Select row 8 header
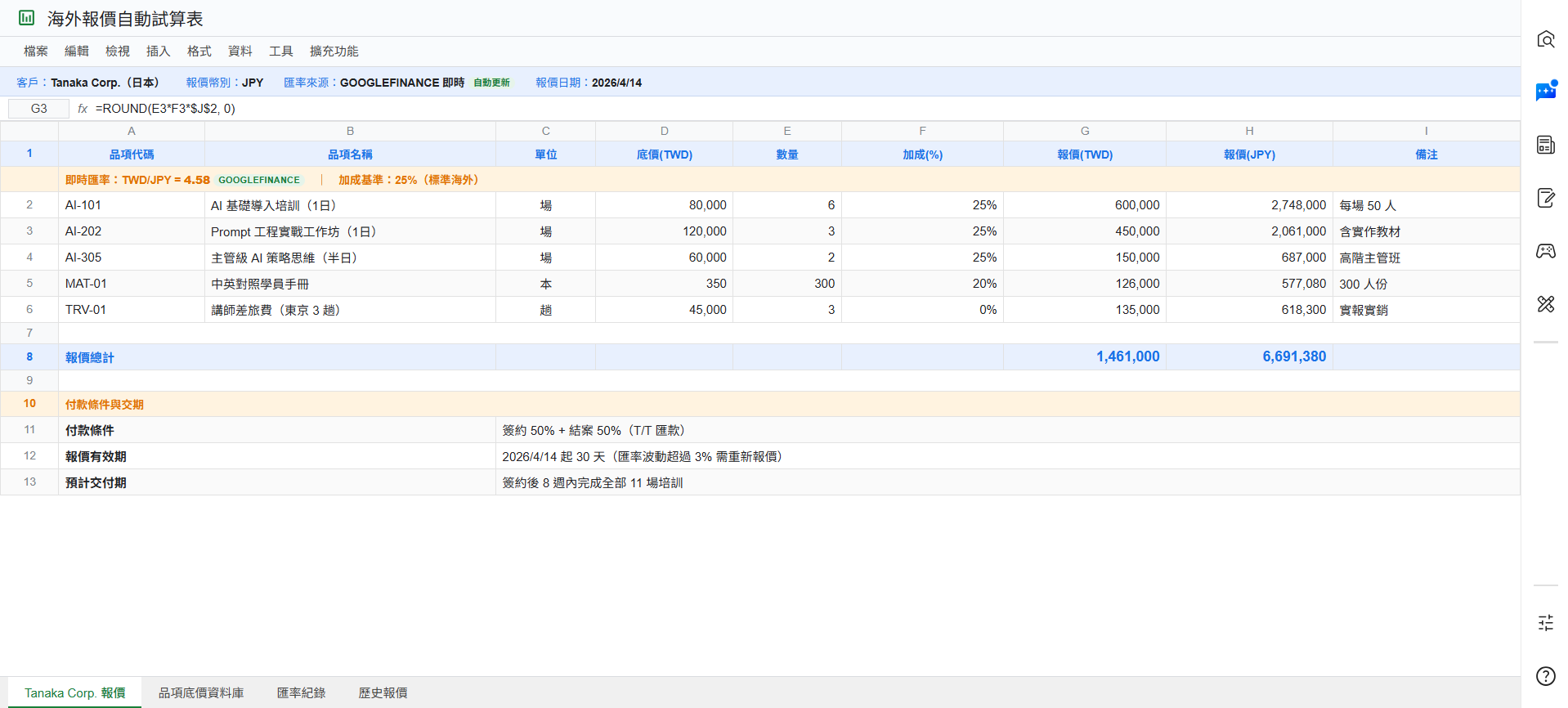1568x708 pixels. 29,357
